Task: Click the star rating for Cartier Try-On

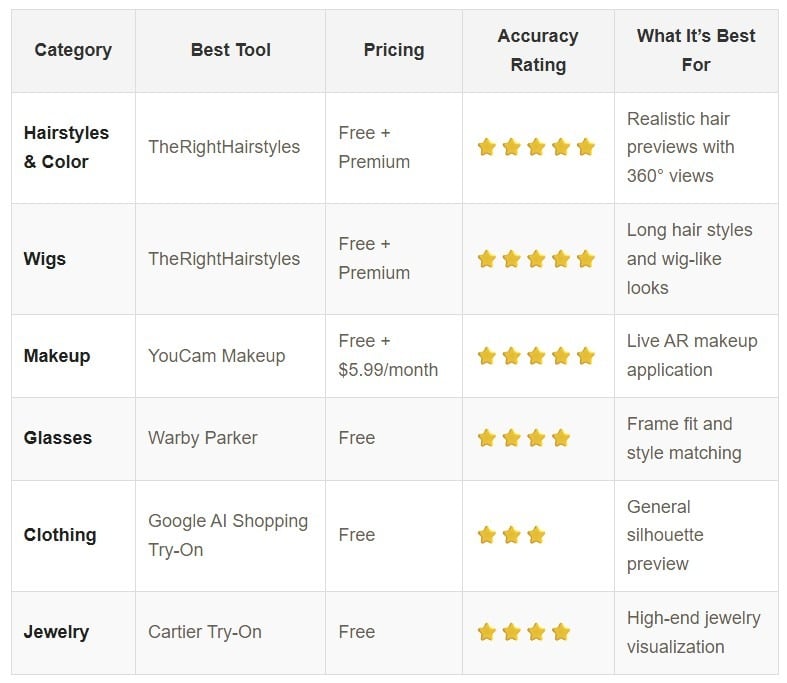Action: coord(523,632)
